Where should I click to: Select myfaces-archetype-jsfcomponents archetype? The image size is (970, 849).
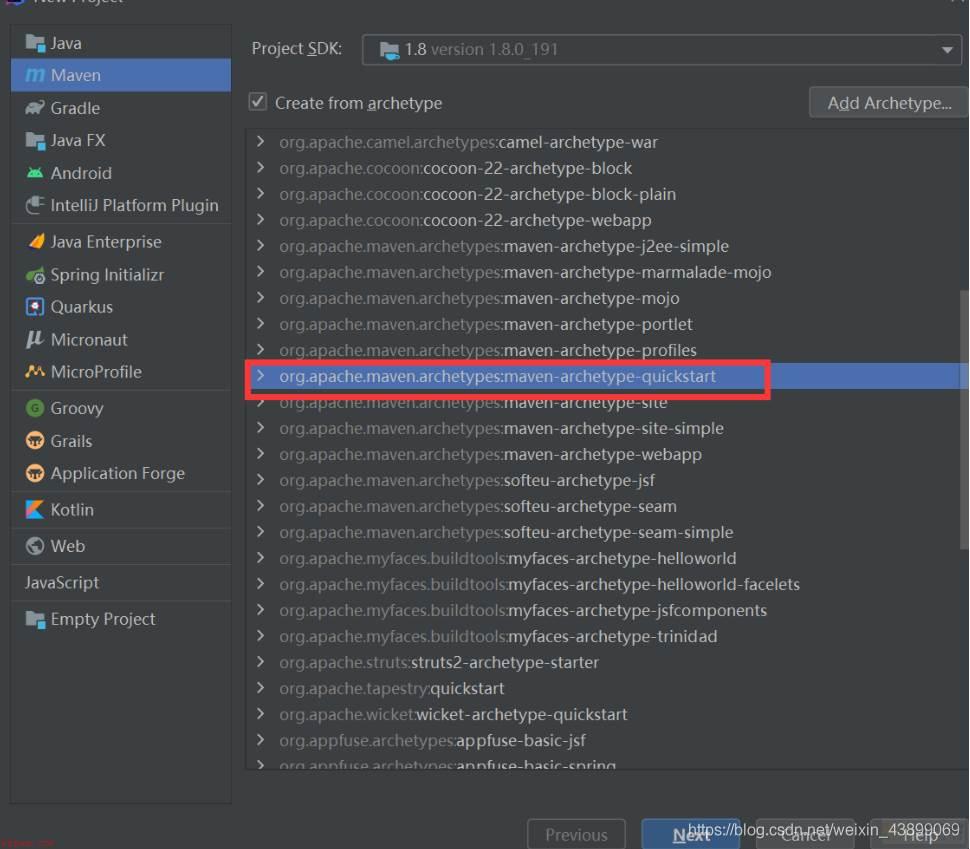pyautogui.click(x=523, y=610)
